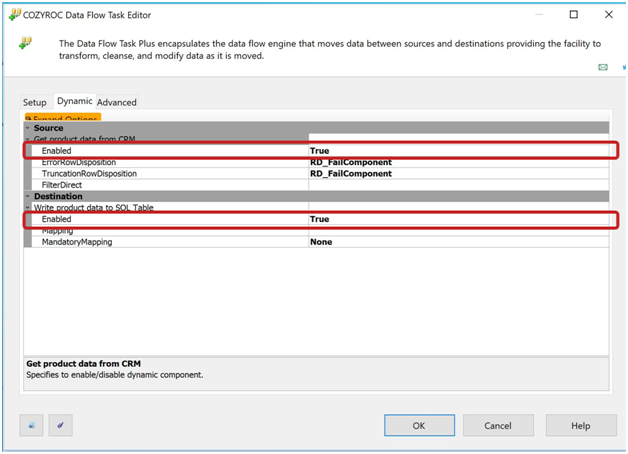This screenshot has width=628, height=454.
Task: Select the ErrorRowDisposition property label
Action: click(79, 162)
